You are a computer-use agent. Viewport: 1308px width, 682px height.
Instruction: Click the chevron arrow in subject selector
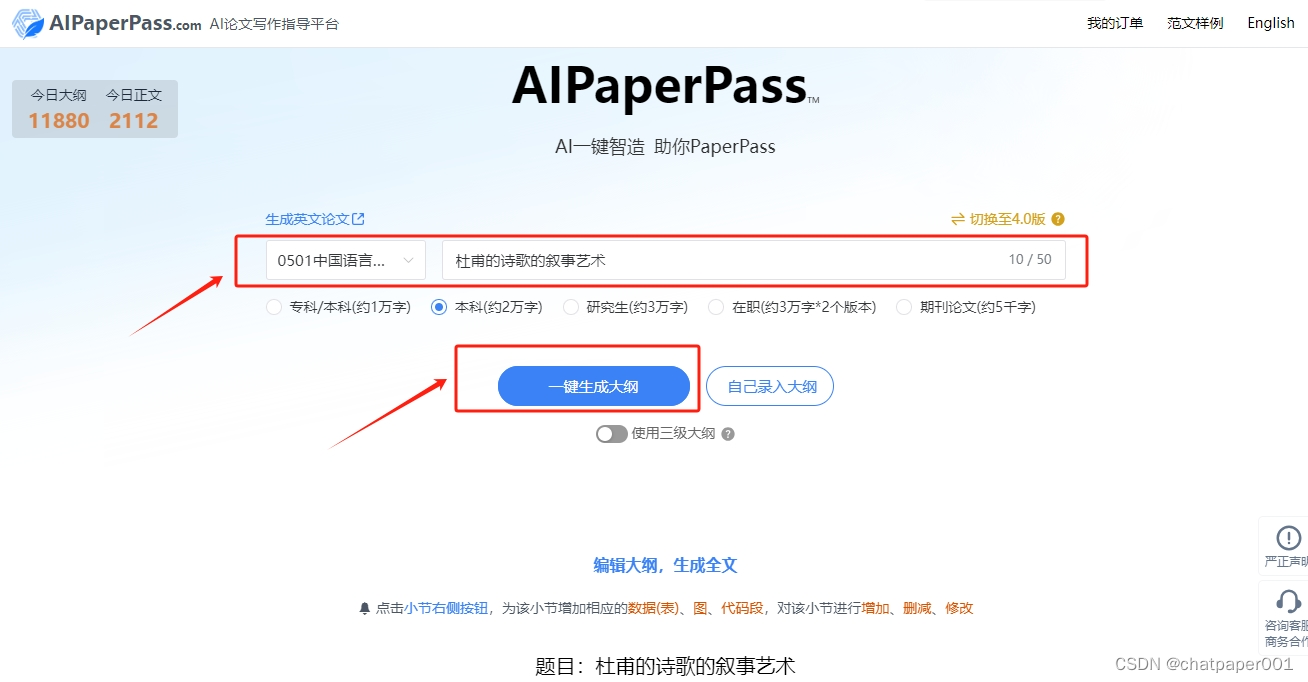408,260
